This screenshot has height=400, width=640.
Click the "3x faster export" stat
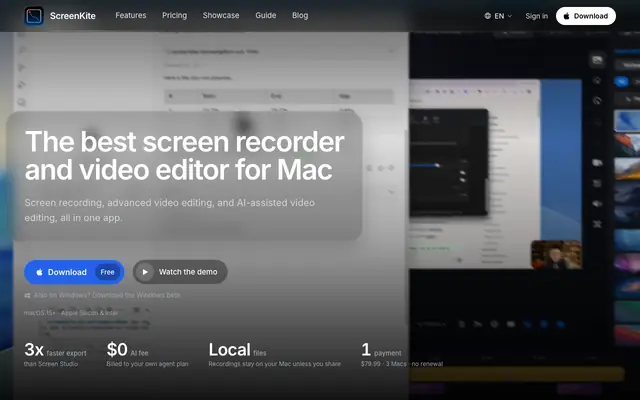55,350
